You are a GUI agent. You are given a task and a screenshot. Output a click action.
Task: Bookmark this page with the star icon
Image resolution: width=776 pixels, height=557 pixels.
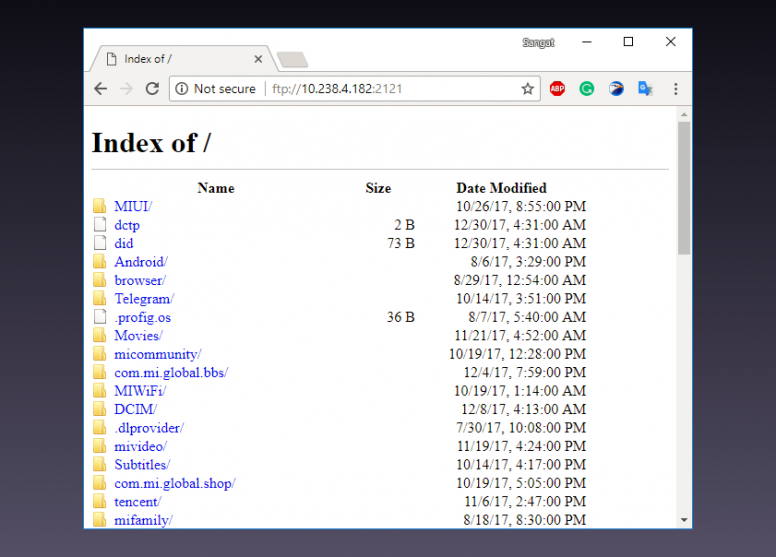click(527, 89)
